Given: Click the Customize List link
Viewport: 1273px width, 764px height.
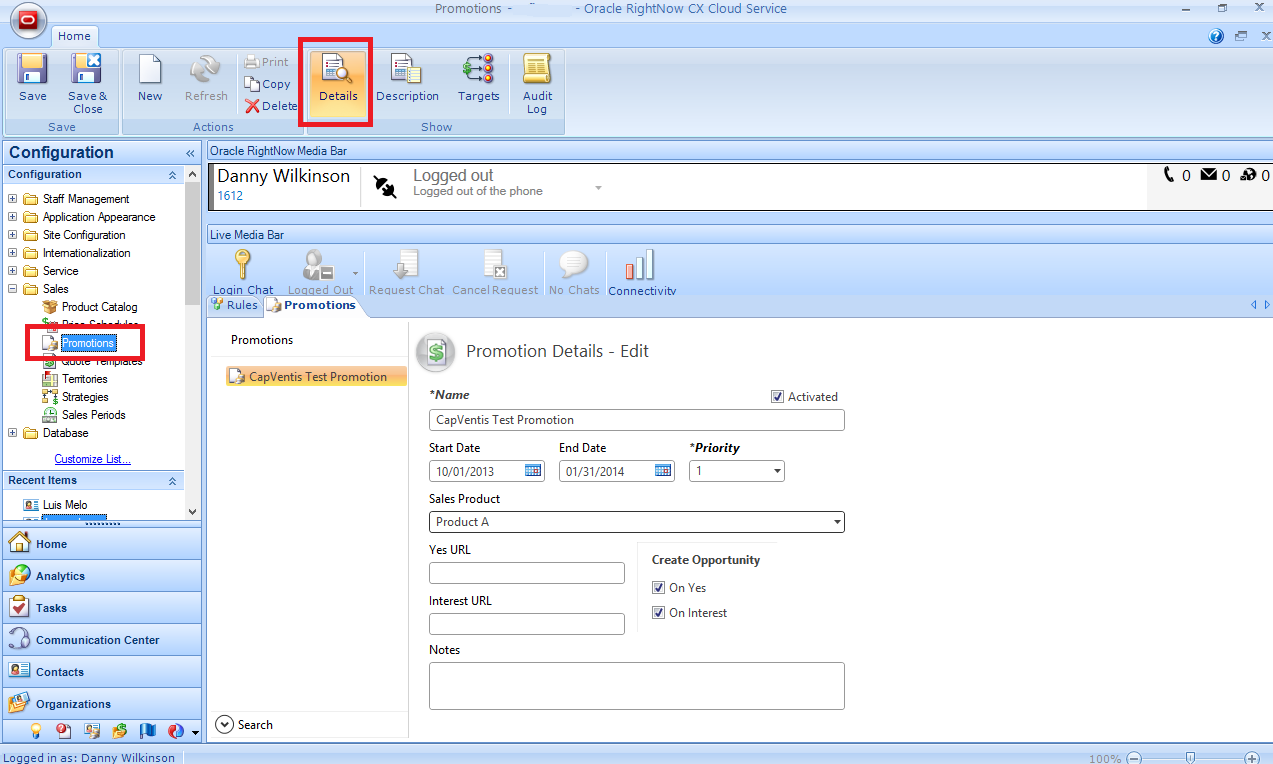Looking at the screenshot, I should tap(92, 459).
